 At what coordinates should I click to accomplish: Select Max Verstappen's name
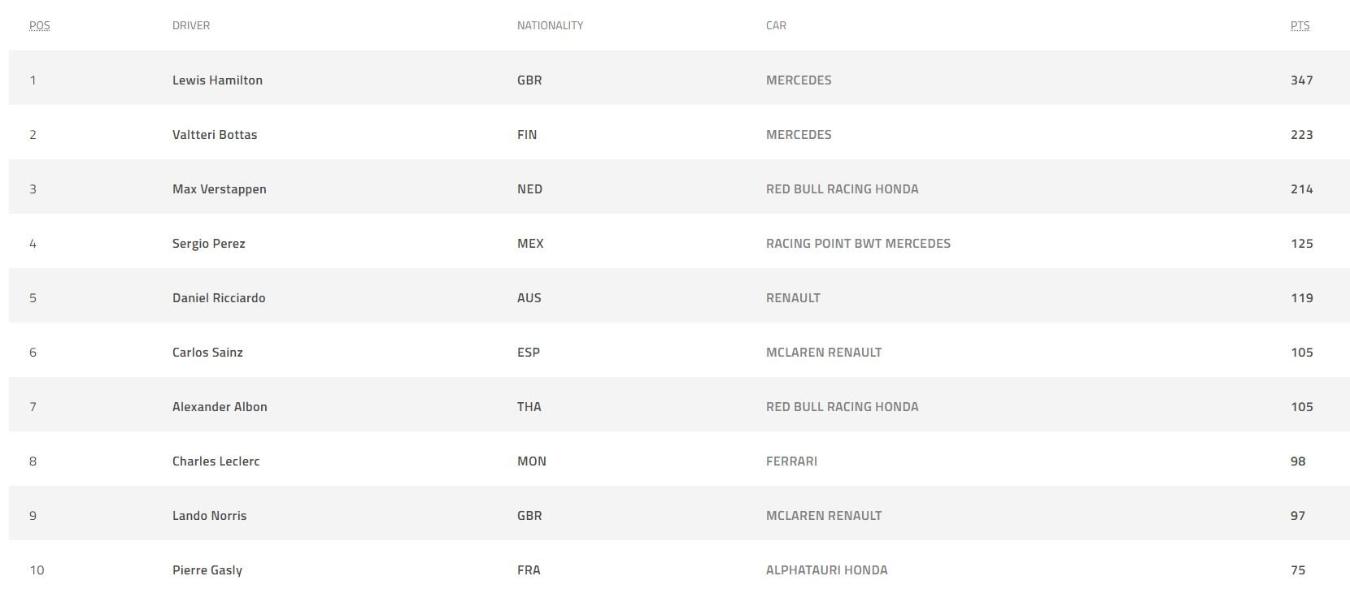[219, 189]
